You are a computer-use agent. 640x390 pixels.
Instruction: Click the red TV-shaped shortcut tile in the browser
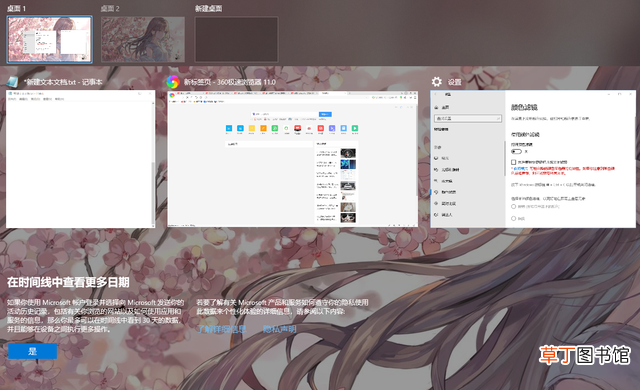(298, 128)
